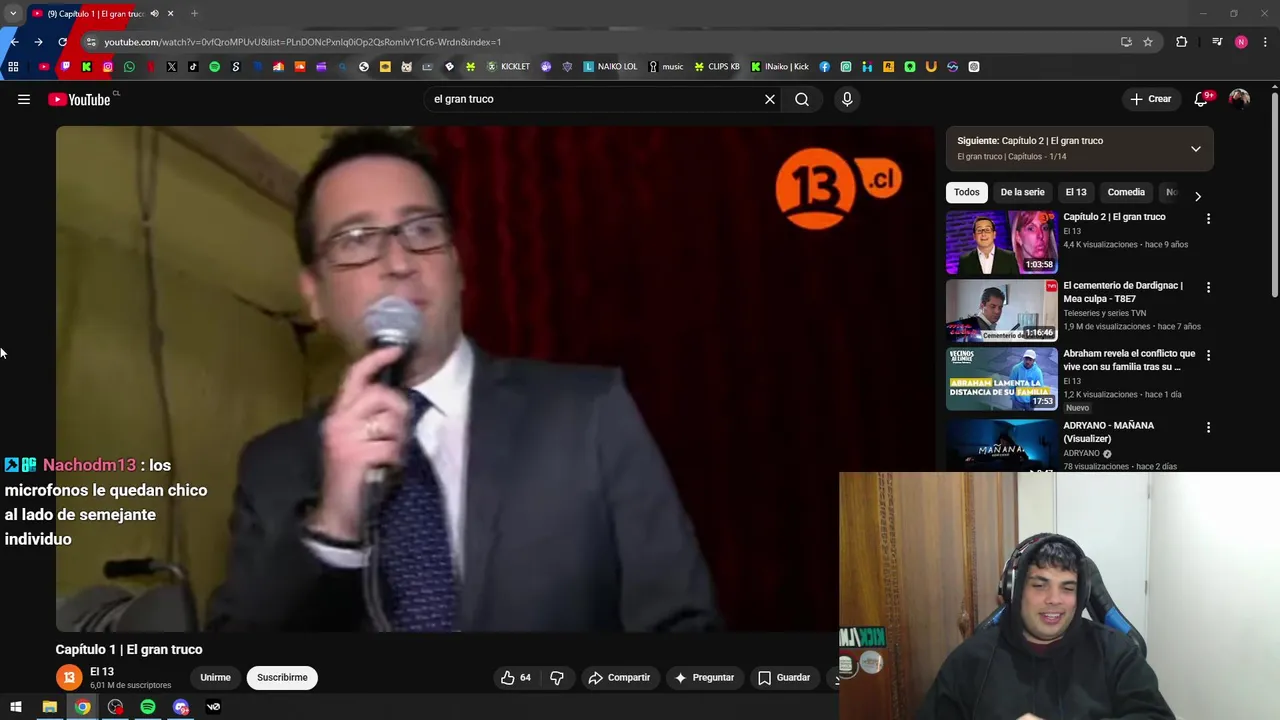This screenshot has width=1280, height=720.
Task: Open Discord from the taskbar
Action: pyautogui.click(x=181, y=707)
